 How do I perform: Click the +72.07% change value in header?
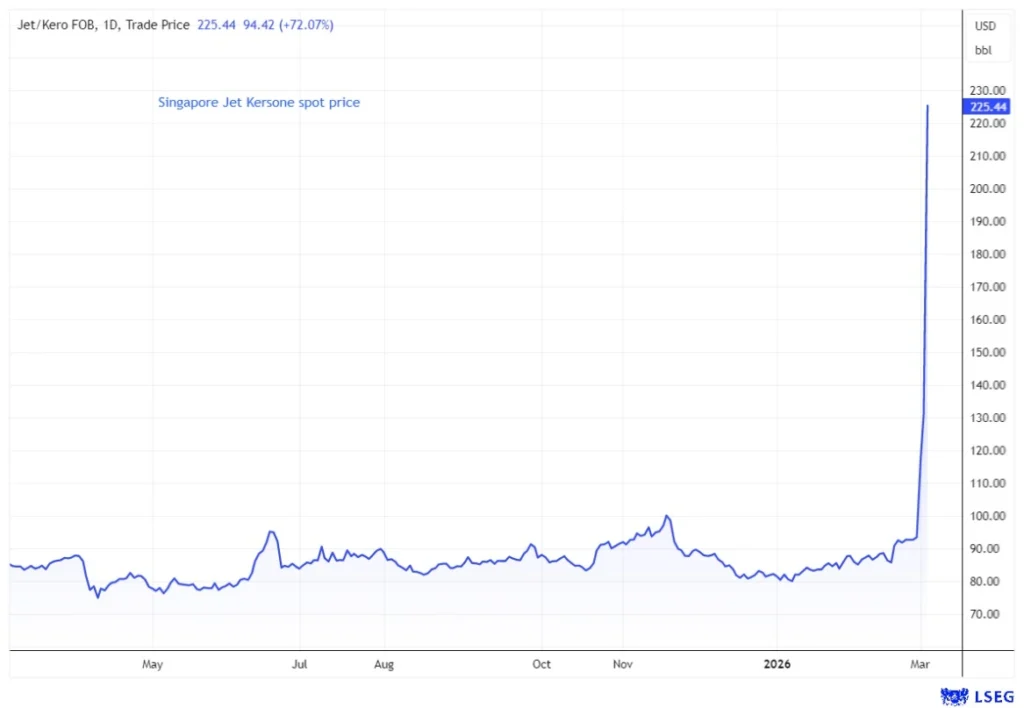click(x=304, y=25)
